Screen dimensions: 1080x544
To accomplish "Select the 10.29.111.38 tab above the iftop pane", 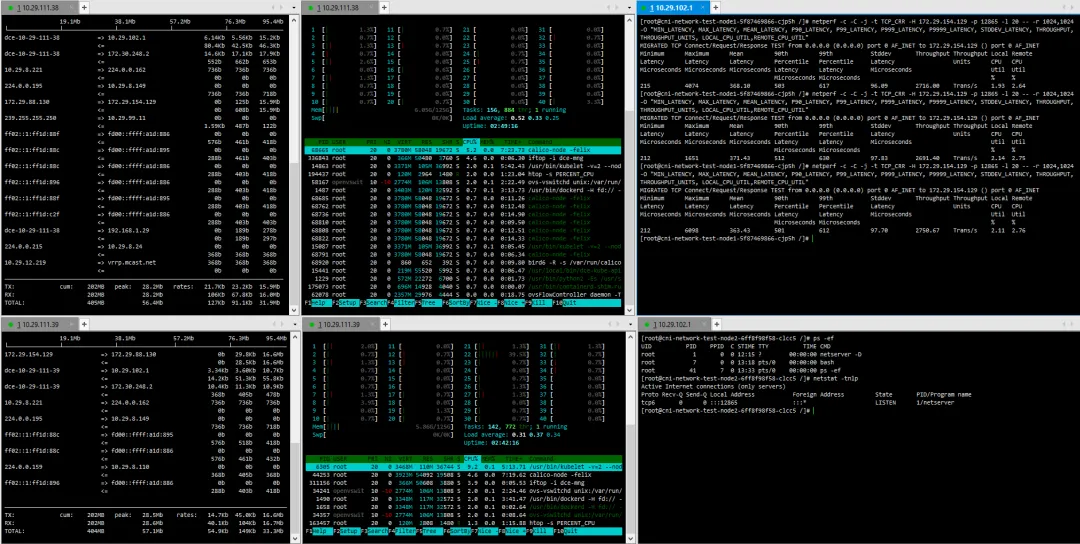I will 39,7.
